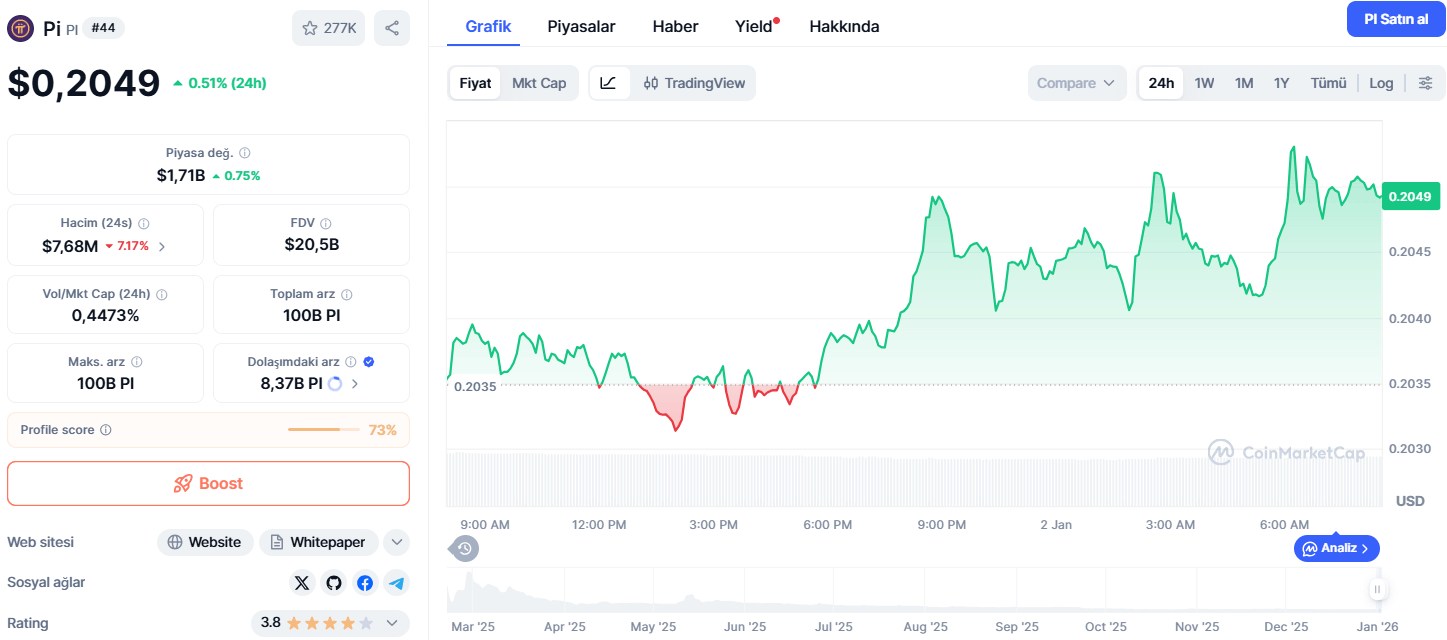
Task: Click the share icon button
Action: click(x=392, y=28)
